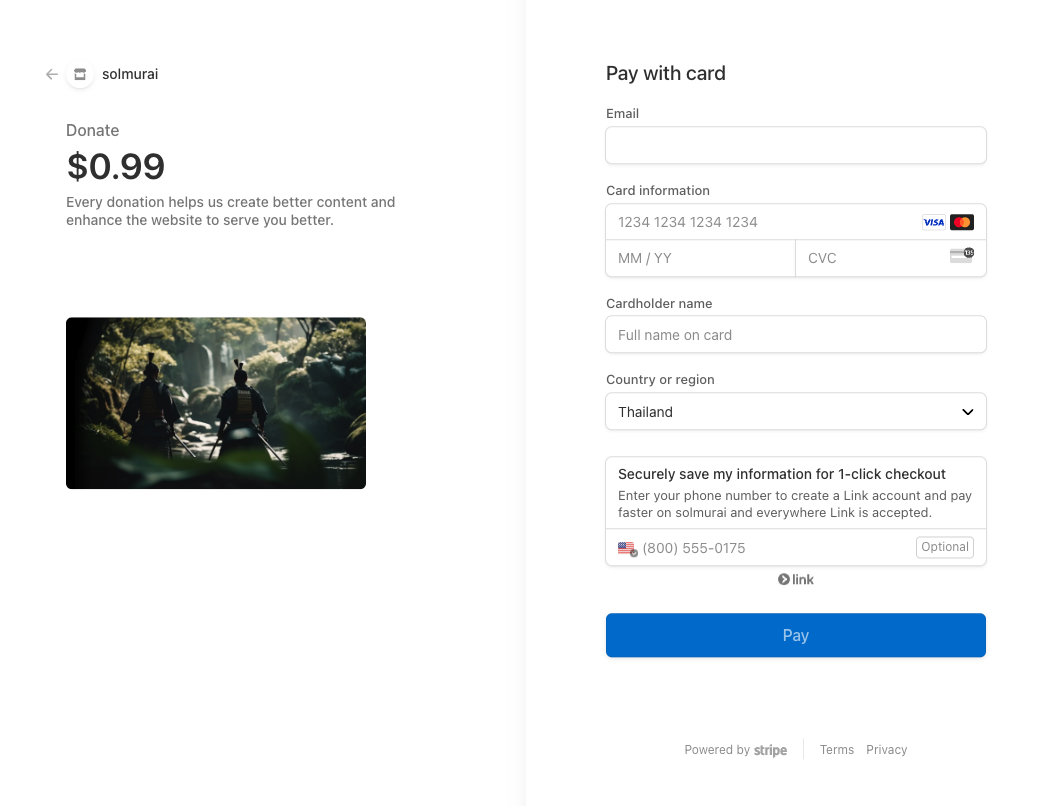Click the US flag phone country selector
This screenshot has width=1044, height=806.
pyautogui.click(x=627, y=548)
